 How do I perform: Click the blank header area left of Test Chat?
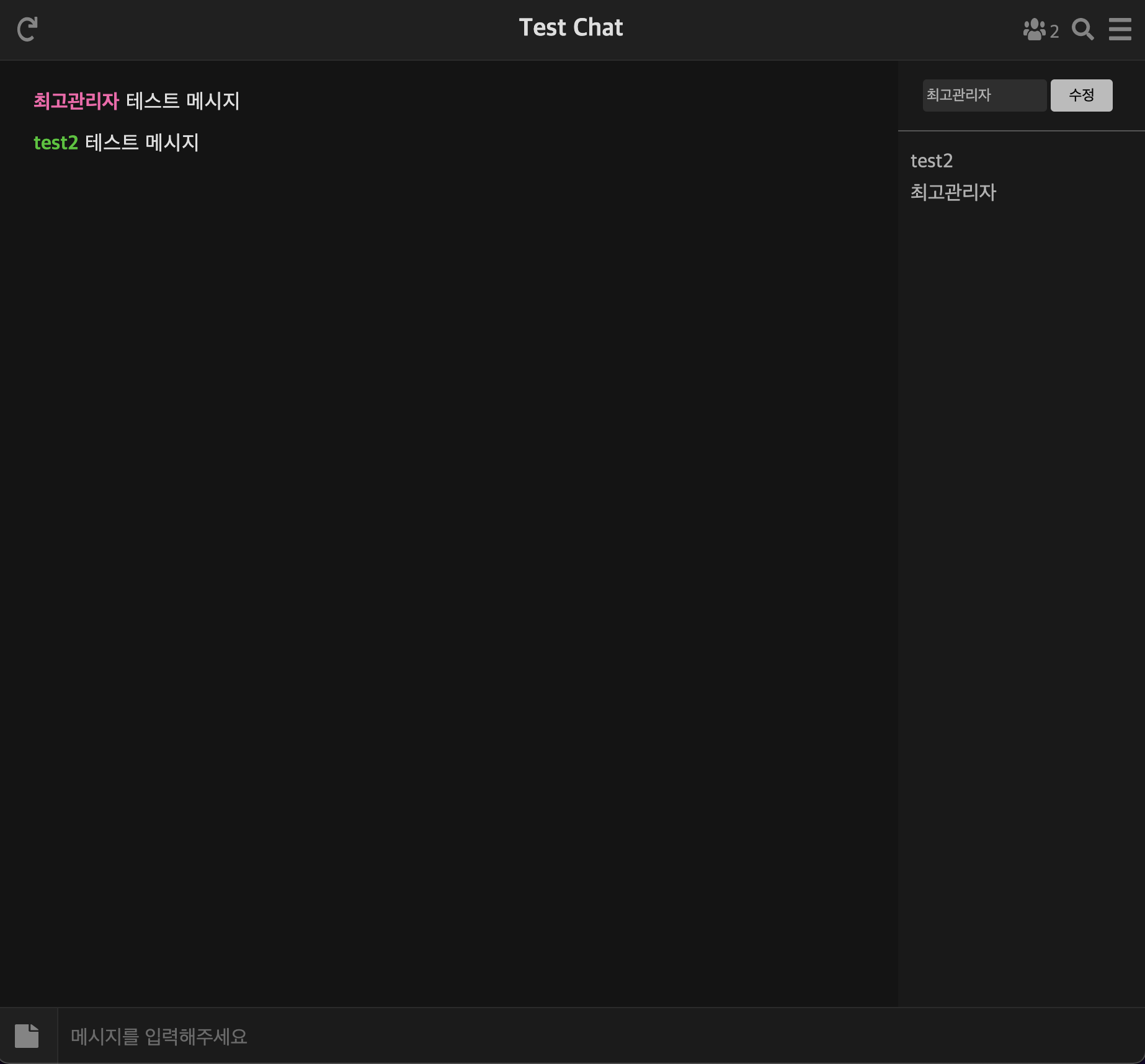tap(279, 29)
